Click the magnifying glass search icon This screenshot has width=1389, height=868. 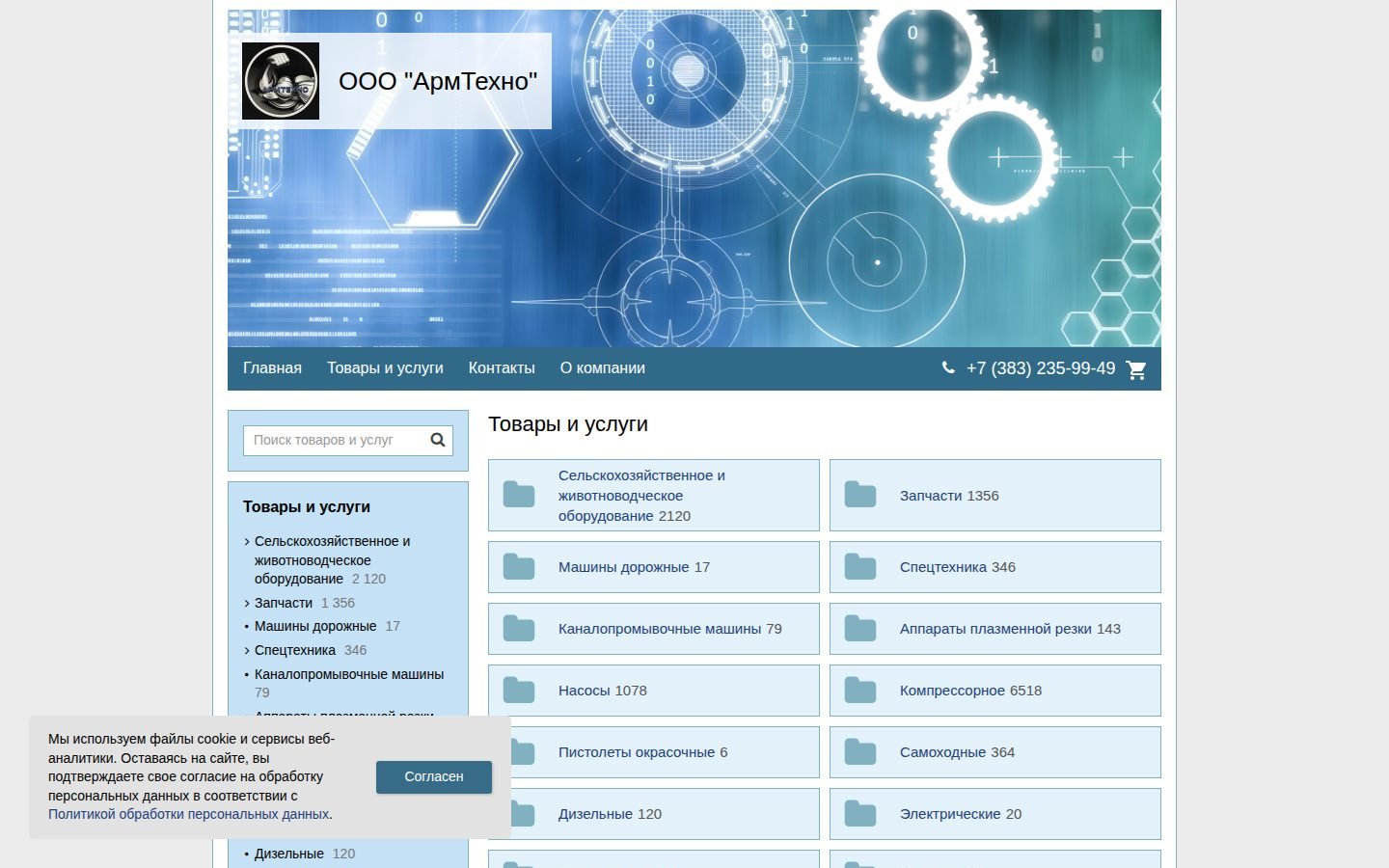tap(438, 440)
